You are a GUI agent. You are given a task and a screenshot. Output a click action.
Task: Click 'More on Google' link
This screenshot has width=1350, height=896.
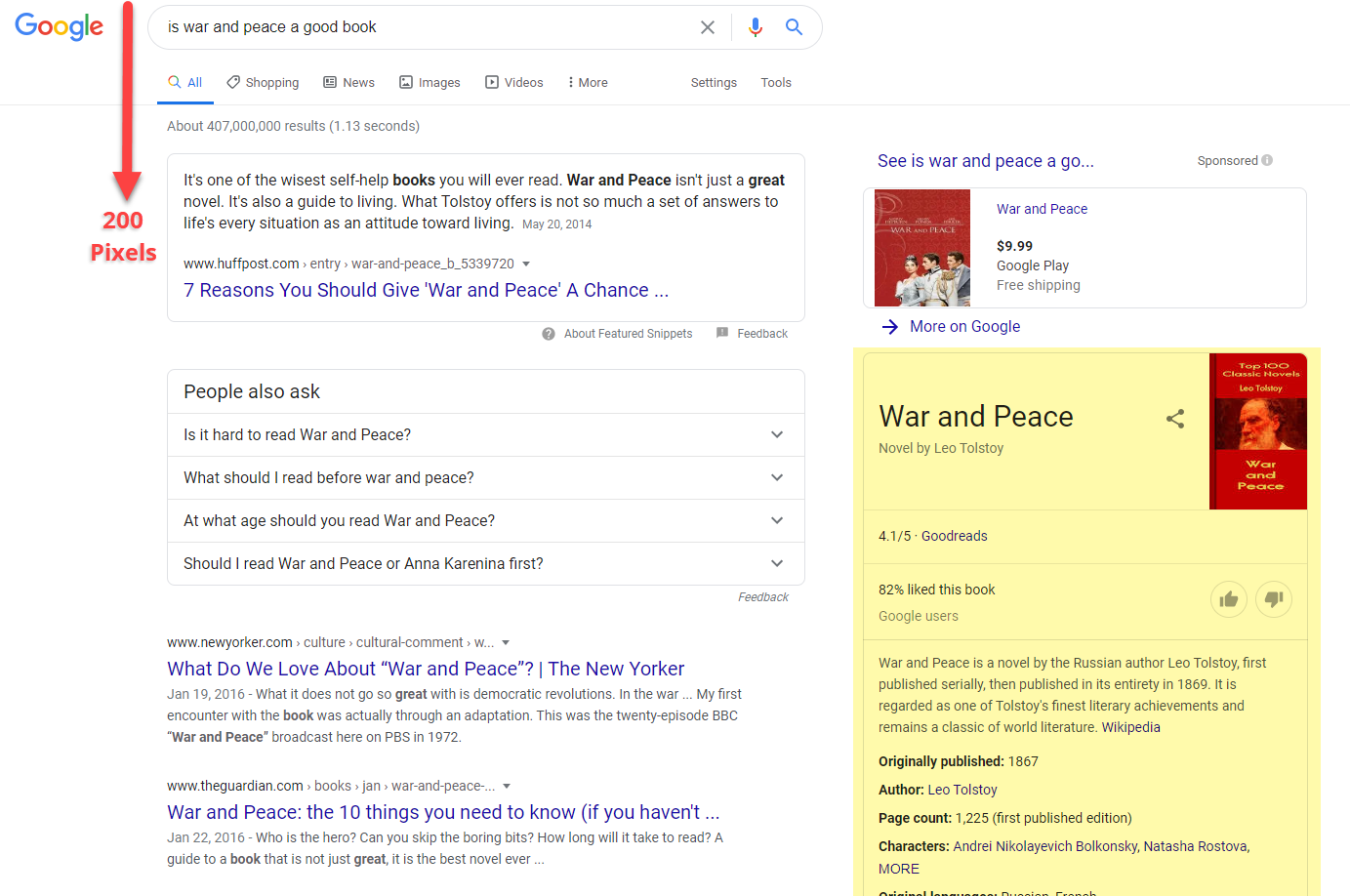click(x=963, y=327)
